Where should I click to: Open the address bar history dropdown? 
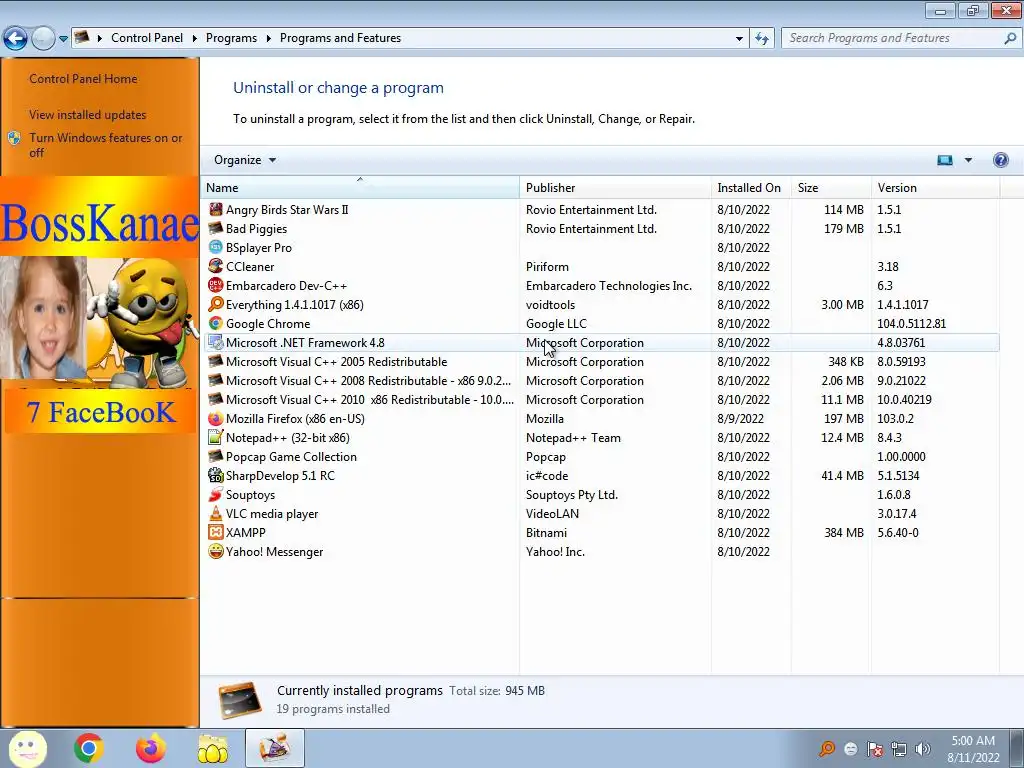tap(739, 39)
